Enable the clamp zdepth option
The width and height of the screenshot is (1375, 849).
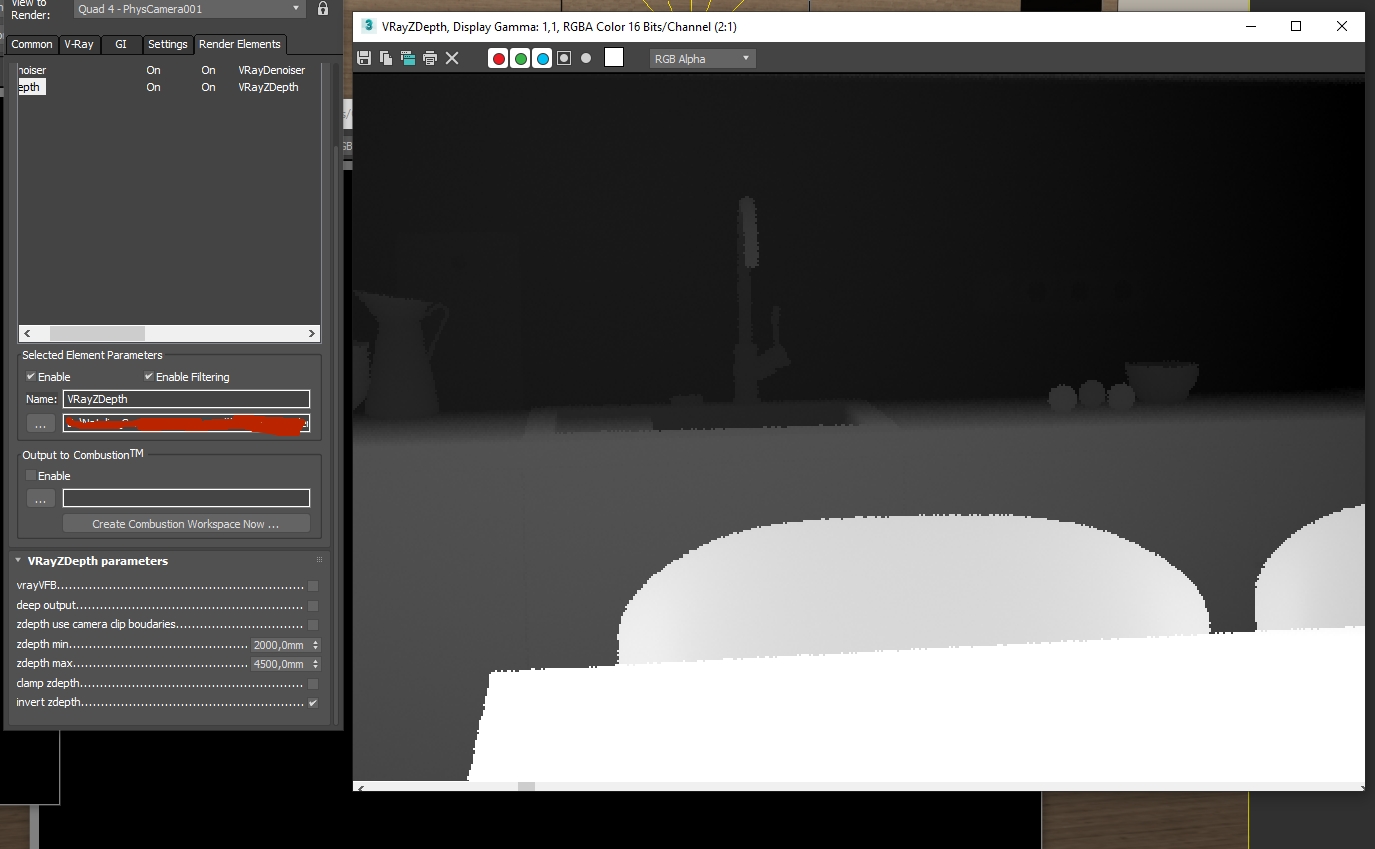point(313,684)
